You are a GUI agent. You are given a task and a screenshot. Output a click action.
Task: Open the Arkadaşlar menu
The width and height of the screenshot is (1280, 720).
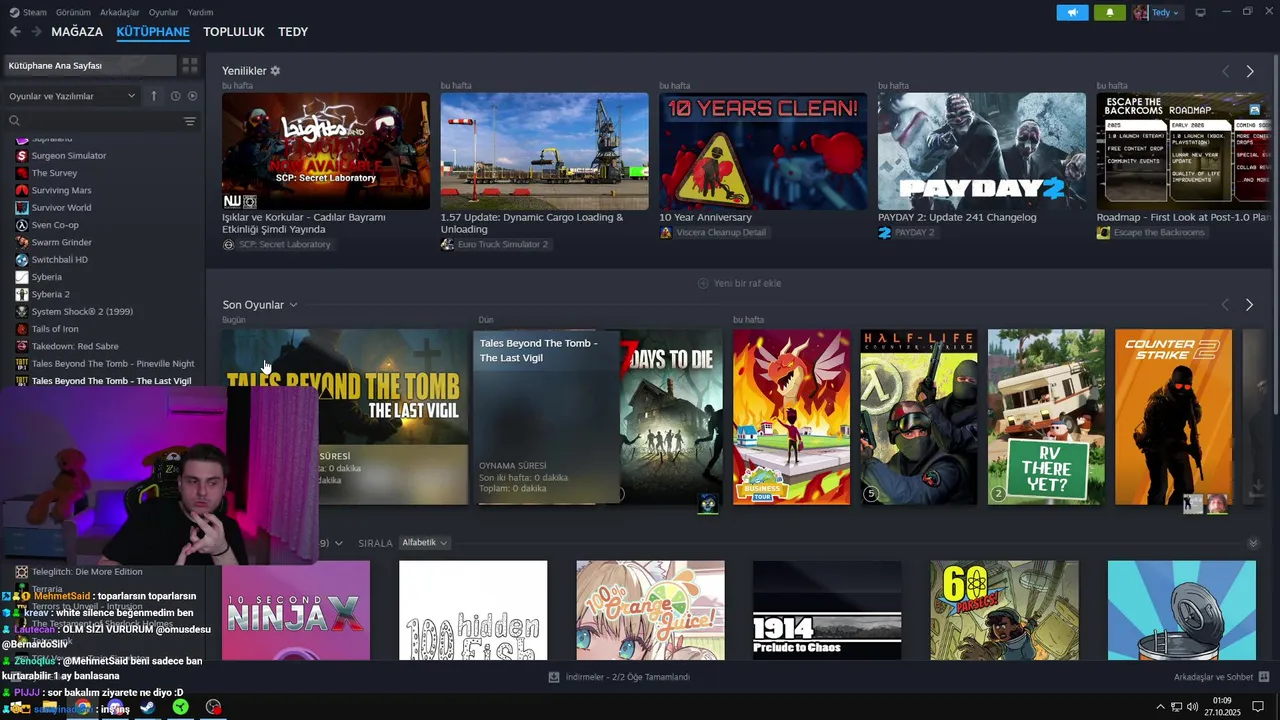[120, 12]
